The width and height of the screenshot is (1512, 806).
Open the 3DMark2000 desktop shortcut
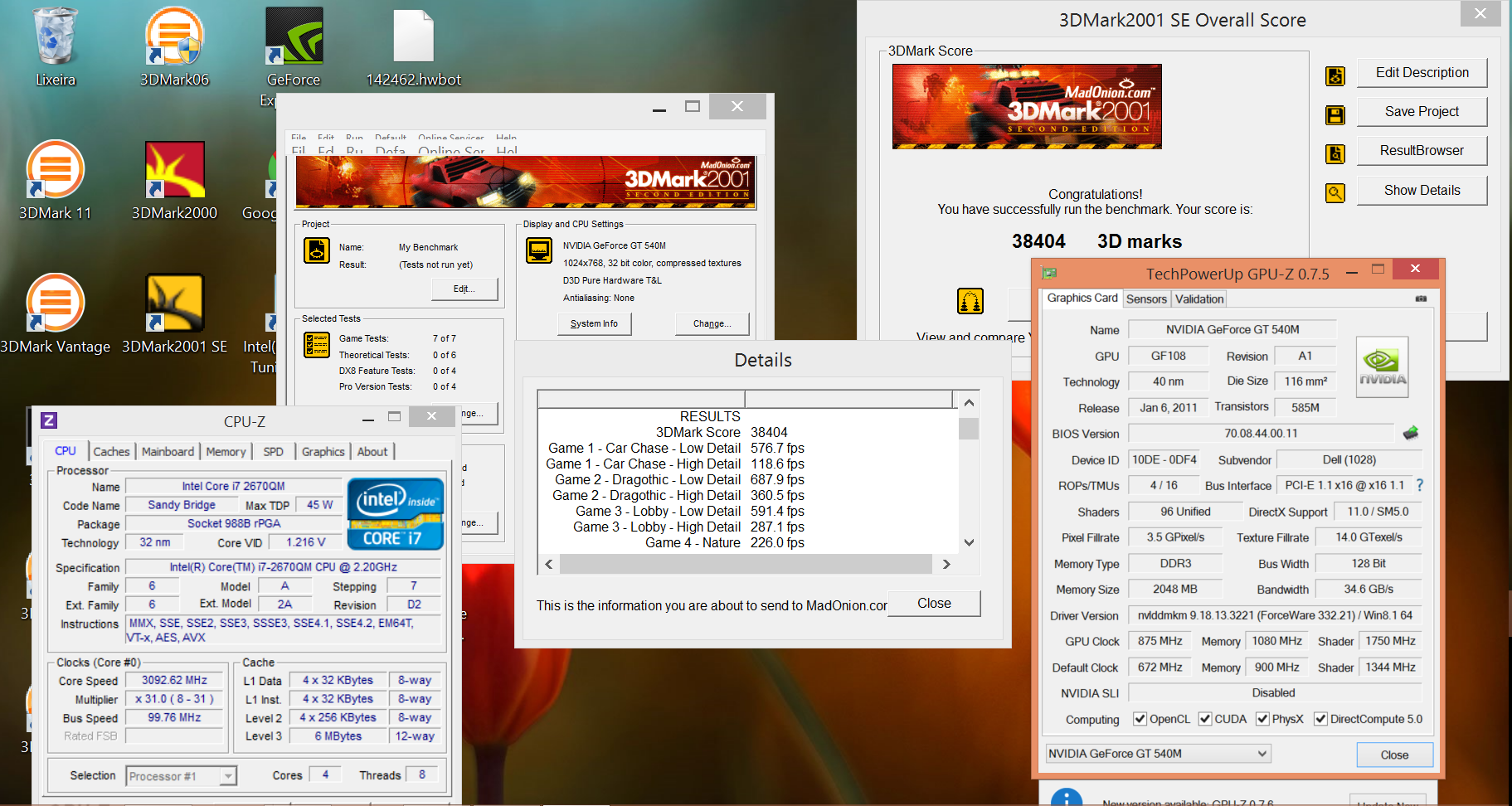coord(174,181)
